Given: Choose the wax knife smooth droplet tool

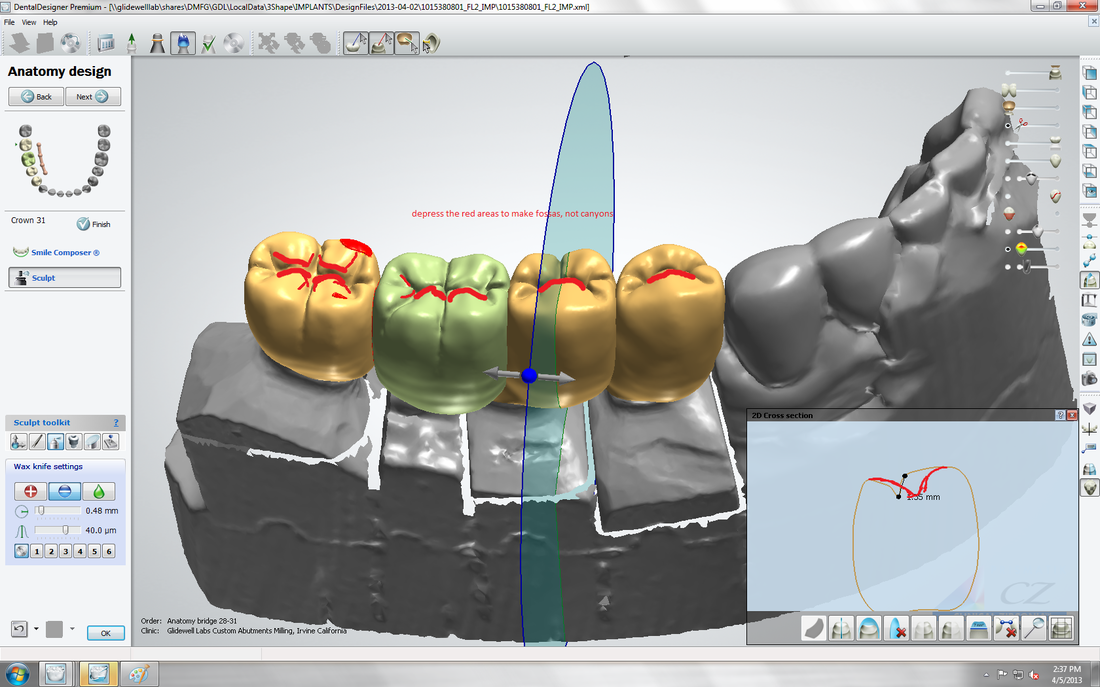Looking at the screenshot, I should 99,491.
